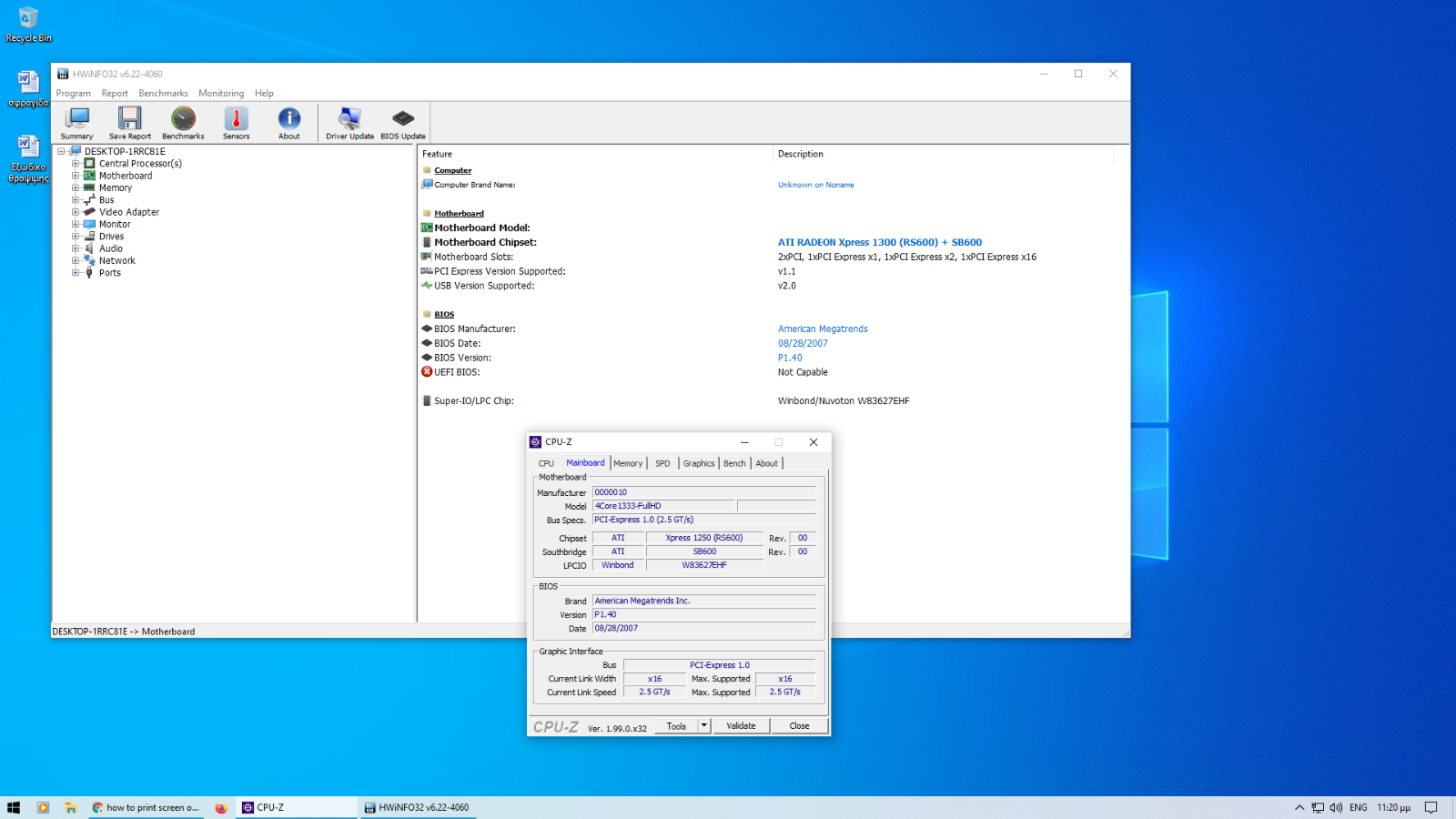1456x819 pixels.
Task: Open the Help menu in HWiNFO32
Action: tap(264, 93)
